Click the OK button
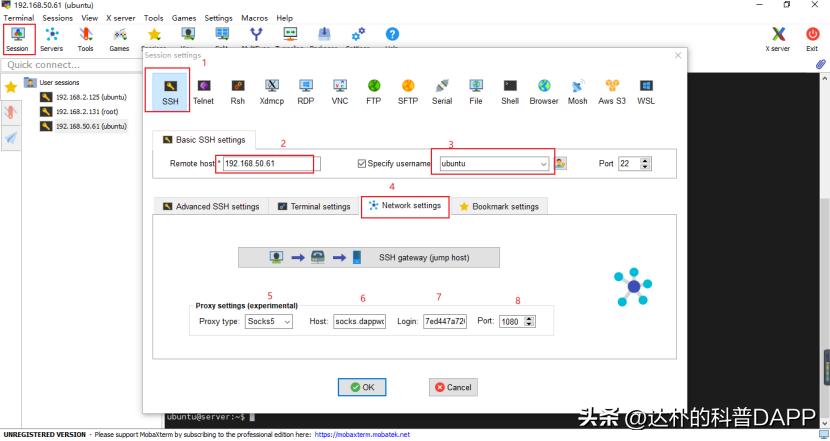The image size is (830, 441). (x=362, y=387)
